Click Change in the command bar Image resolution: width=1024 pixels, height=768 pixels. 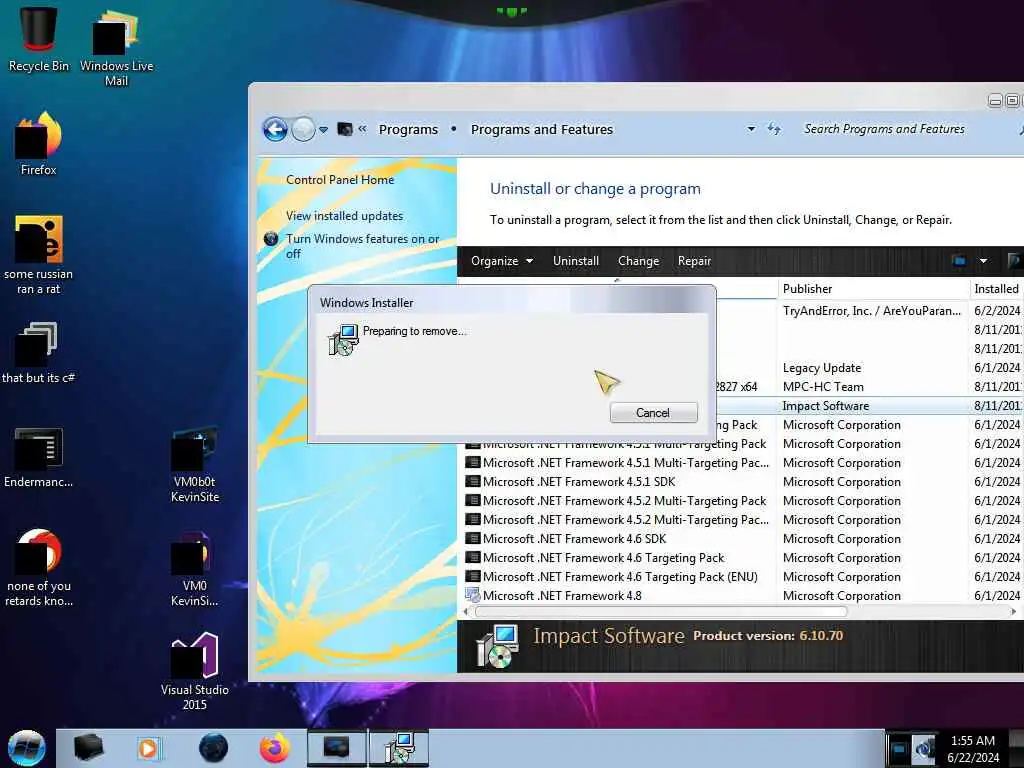pyautogui.click(x=638, y=261)
